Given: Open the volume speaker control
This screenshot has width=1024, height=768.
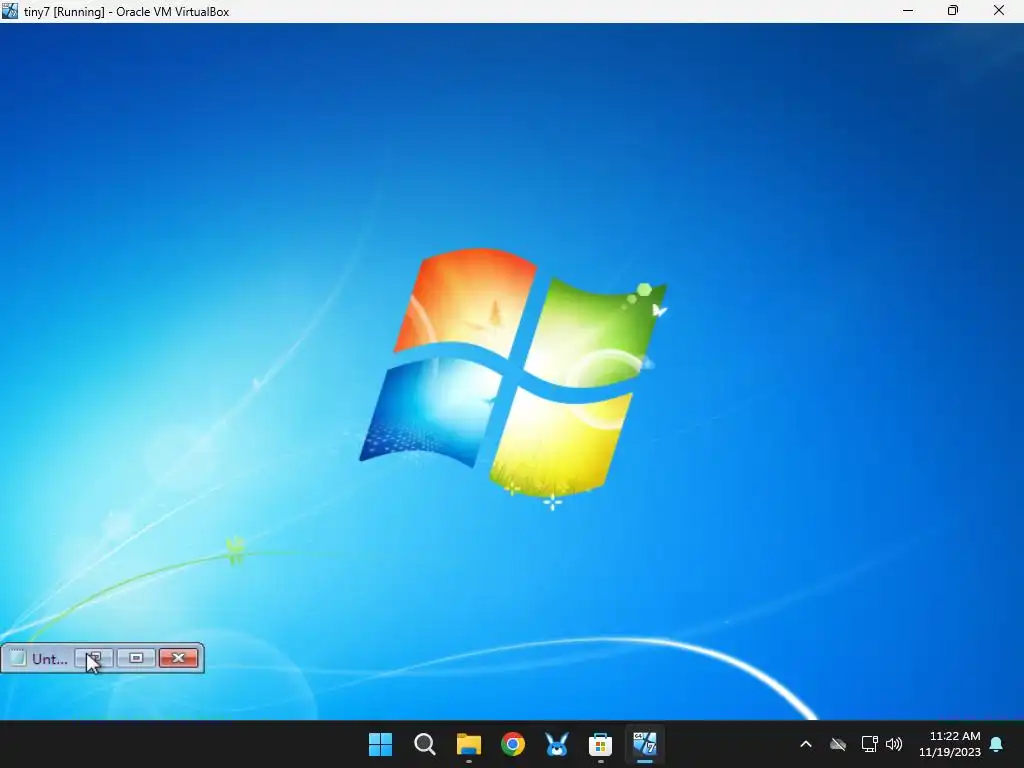Looking at the screenshot, I should 894,744.
